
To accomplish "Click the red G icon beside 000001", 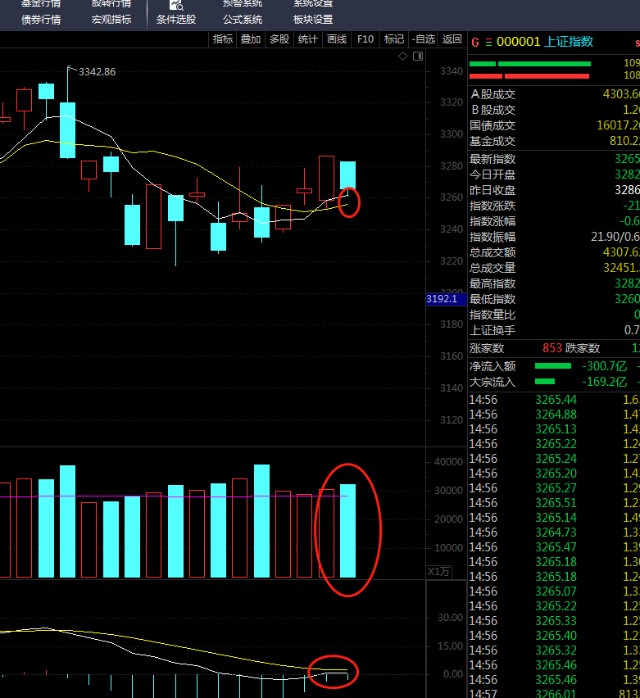I will [x=475, y=42].
